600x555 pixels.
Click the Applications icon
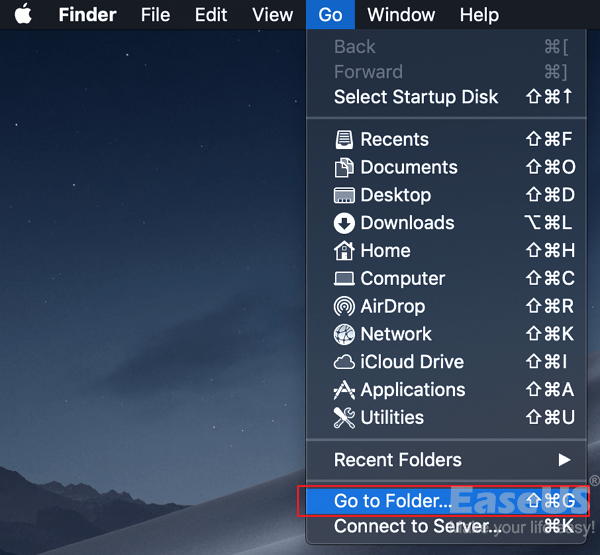(x=344, y=390)
